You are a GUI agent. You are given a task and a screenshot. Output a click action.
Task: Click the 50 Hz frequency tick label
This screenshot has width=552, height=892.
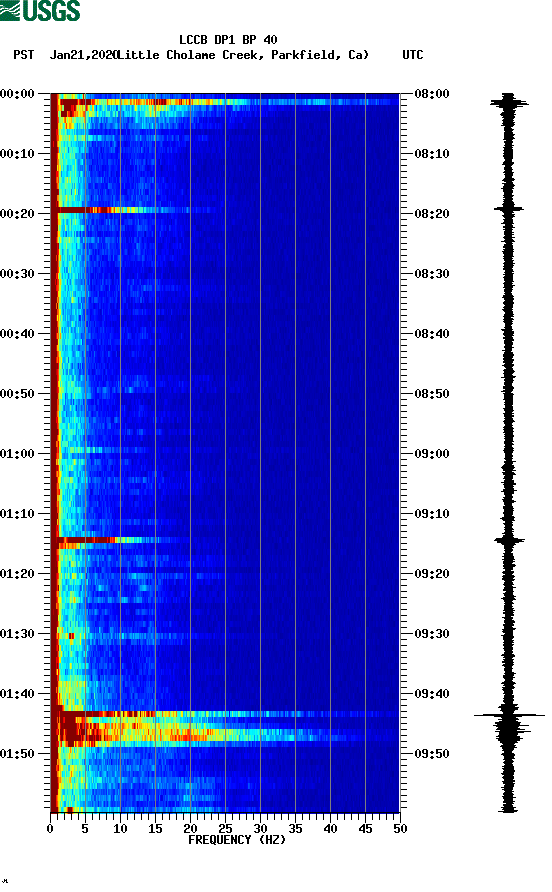click(x=400, y=829)
